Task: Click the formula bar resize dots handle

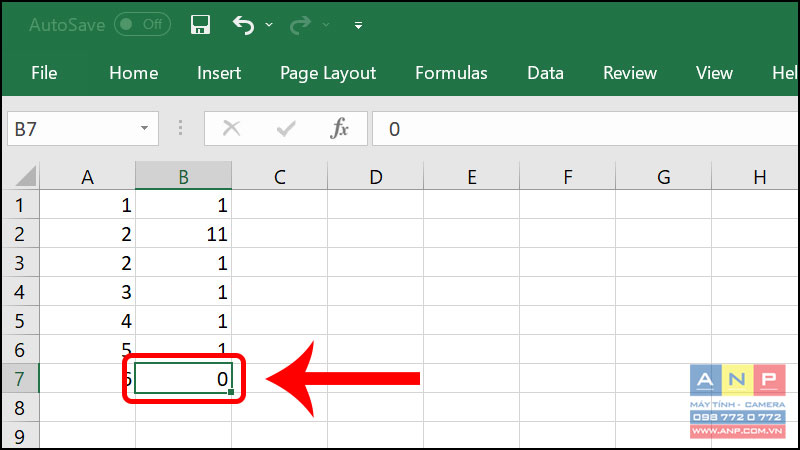Action: [180, 128]
